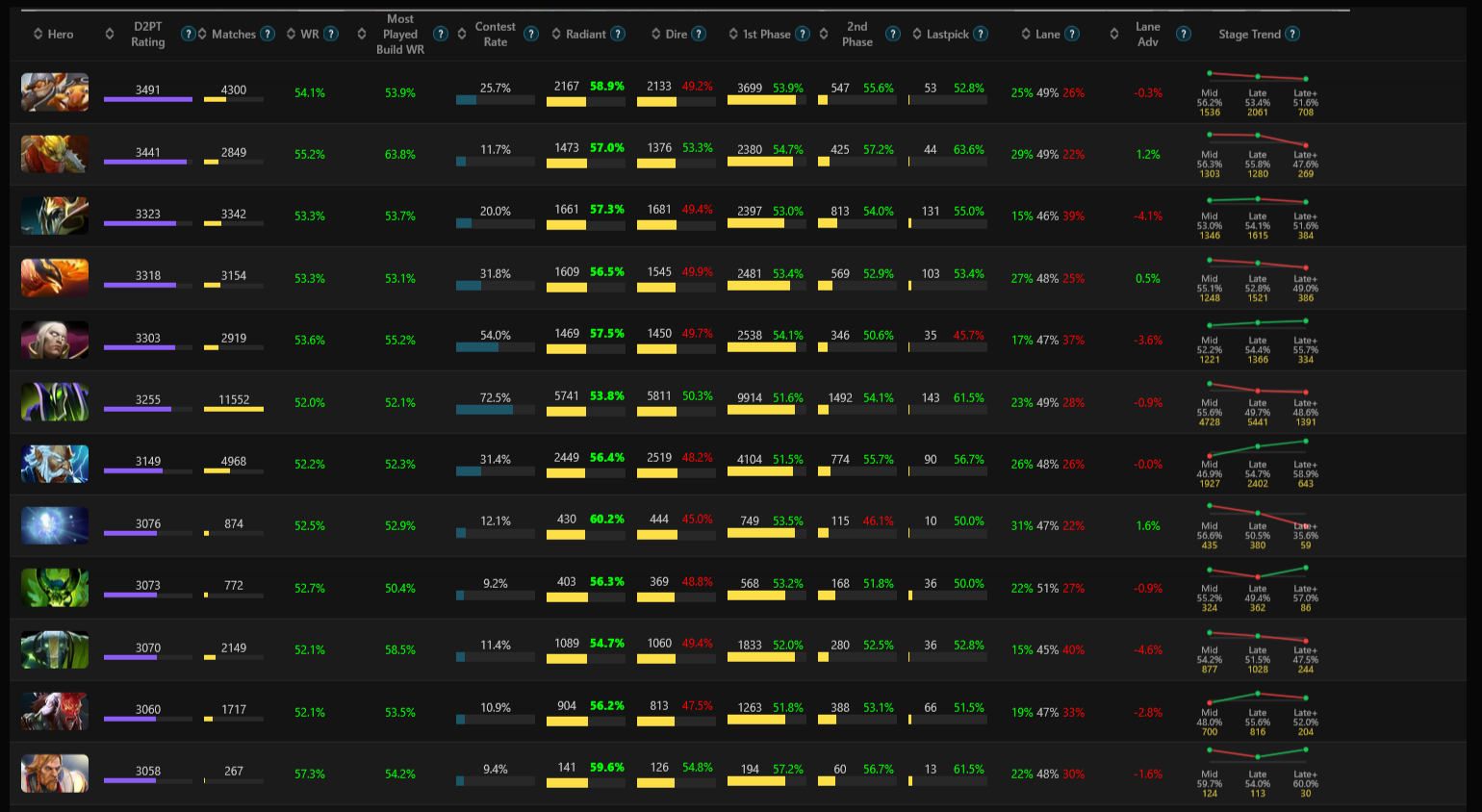
Task: Select the 1st Phase count 9914
Action: 750,398
